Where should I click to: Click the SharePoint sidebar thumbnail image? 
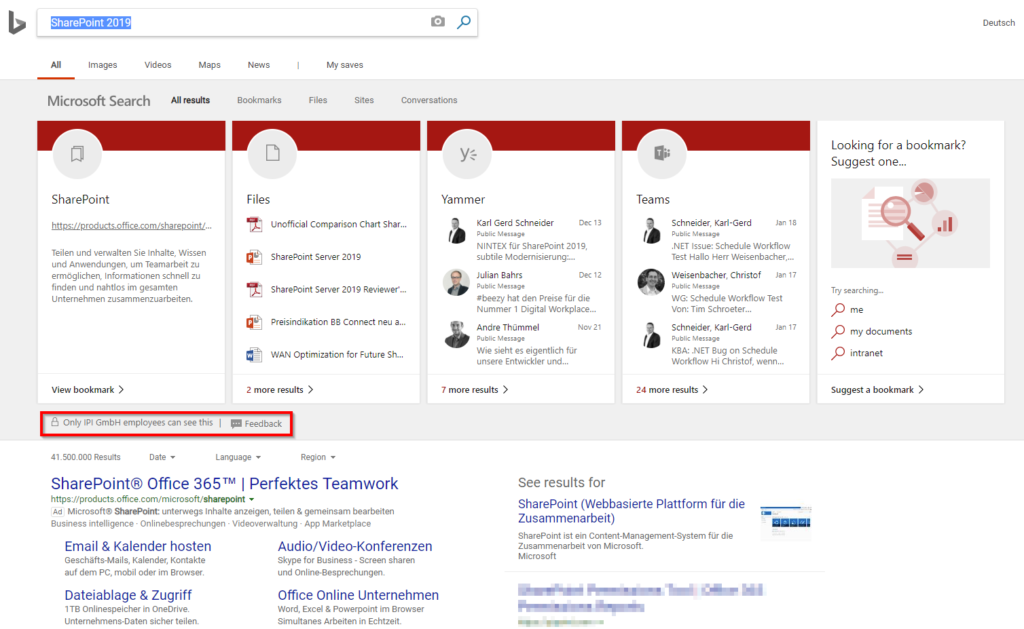(786, 523)
